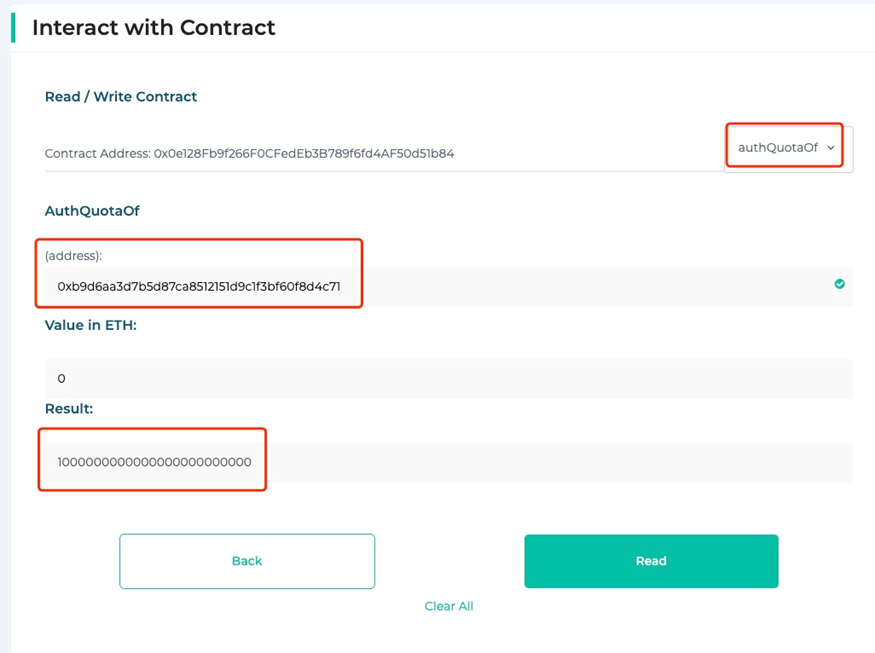This screenshot has width=875, height=653.
Task: Click the AuthQuotaOf section heading
Action: (x=92, y=211)
